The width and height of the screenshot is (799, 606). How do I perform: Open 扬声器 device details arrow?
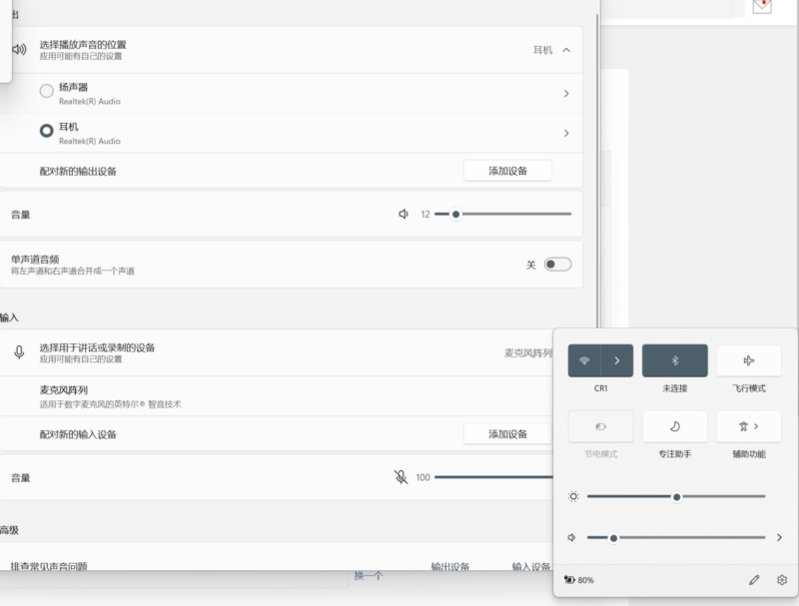pyautogui.click(x=566, y=93)
